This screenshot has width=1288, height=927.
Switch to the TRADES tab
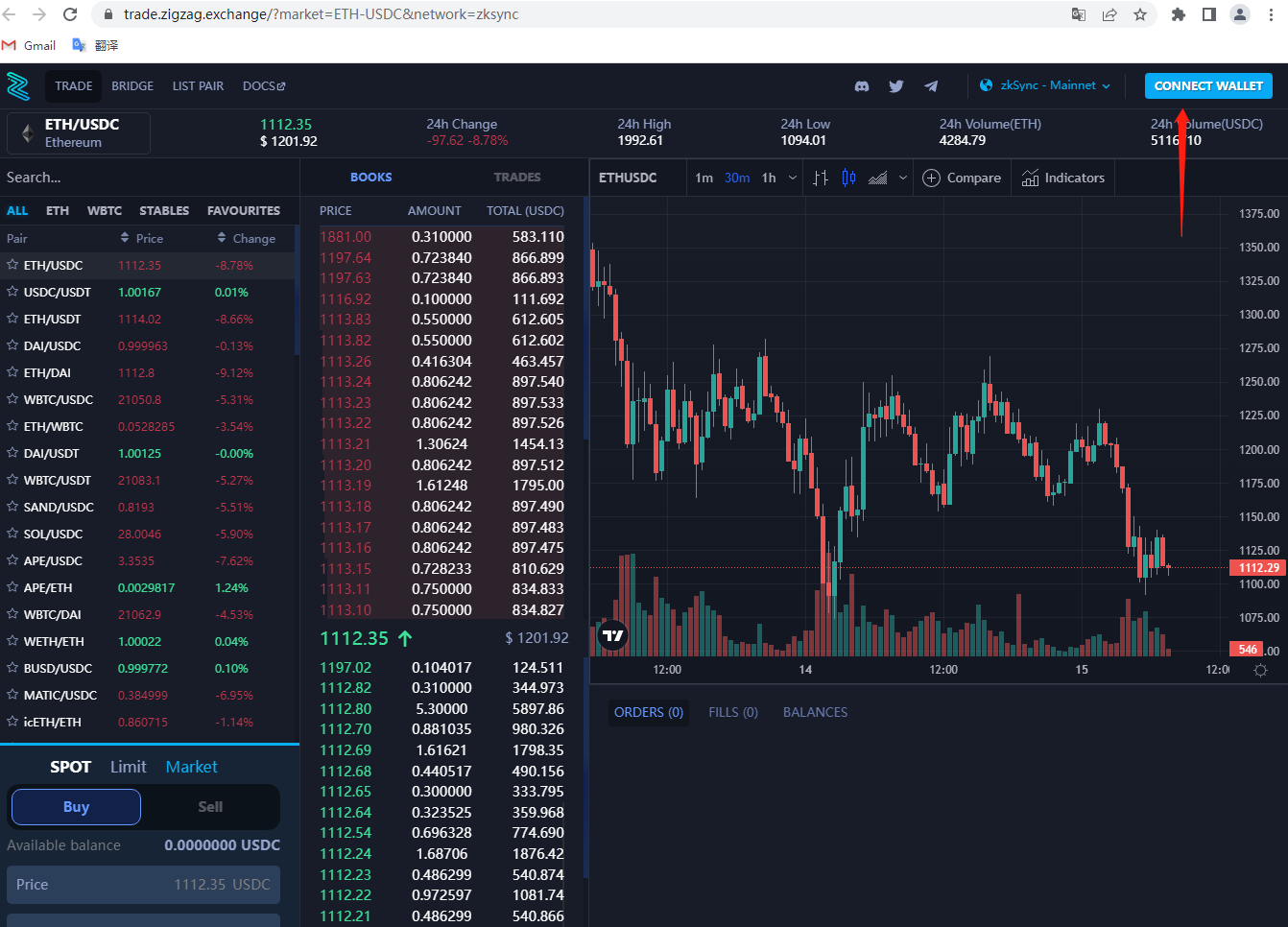(x=517, y=178)
